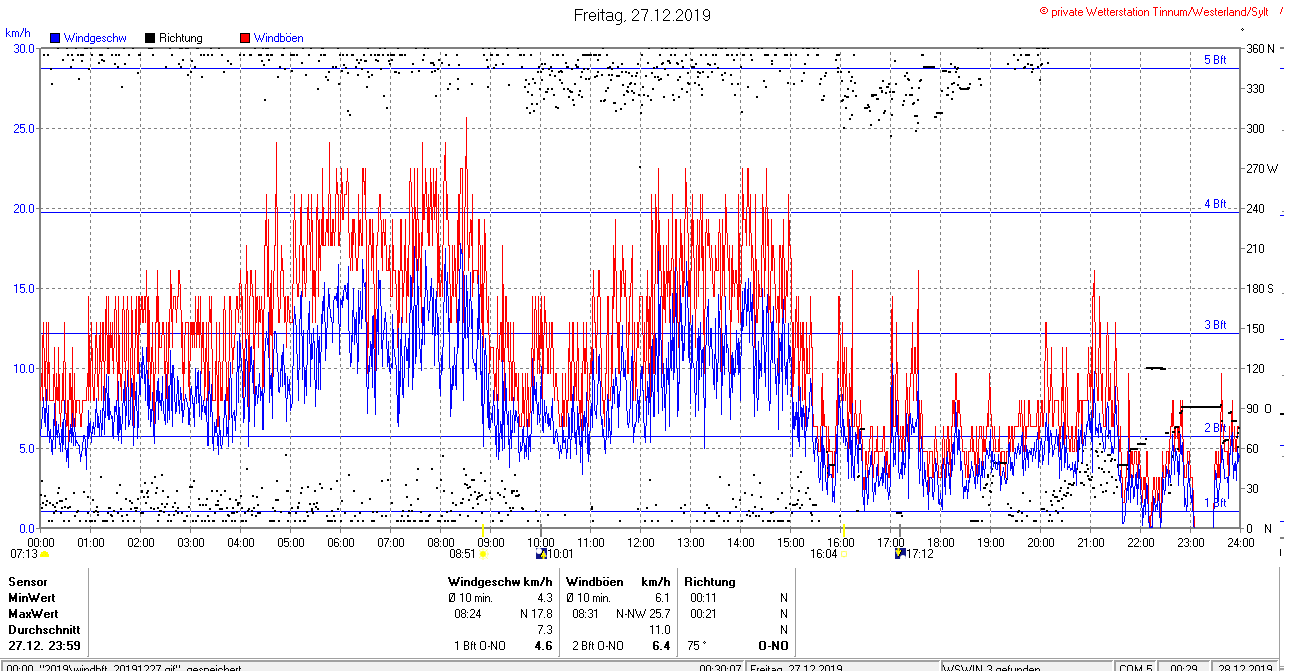1310x671 pixels.
Task: Click the moon icon beside 10:01
Action: point(541,552)
